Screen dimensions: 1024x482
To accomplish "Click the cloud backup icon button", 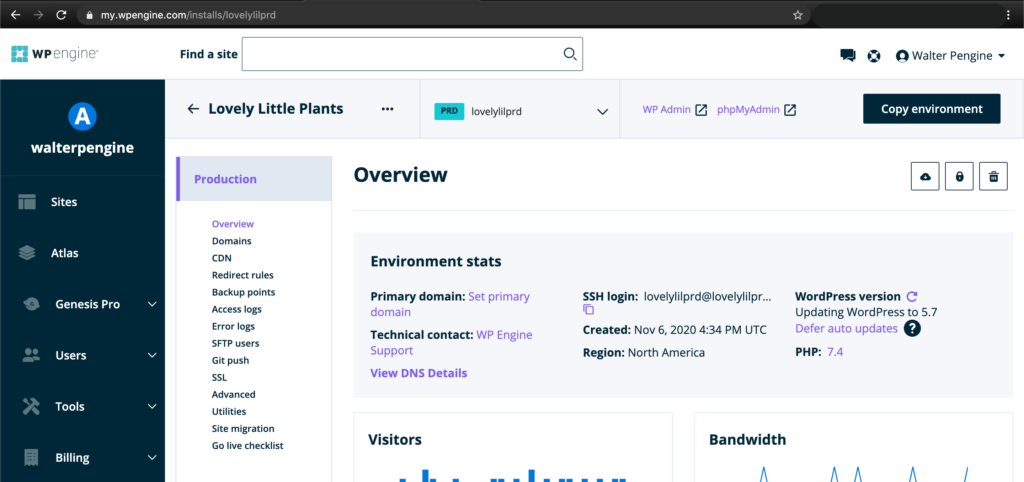I will point(925,176).
